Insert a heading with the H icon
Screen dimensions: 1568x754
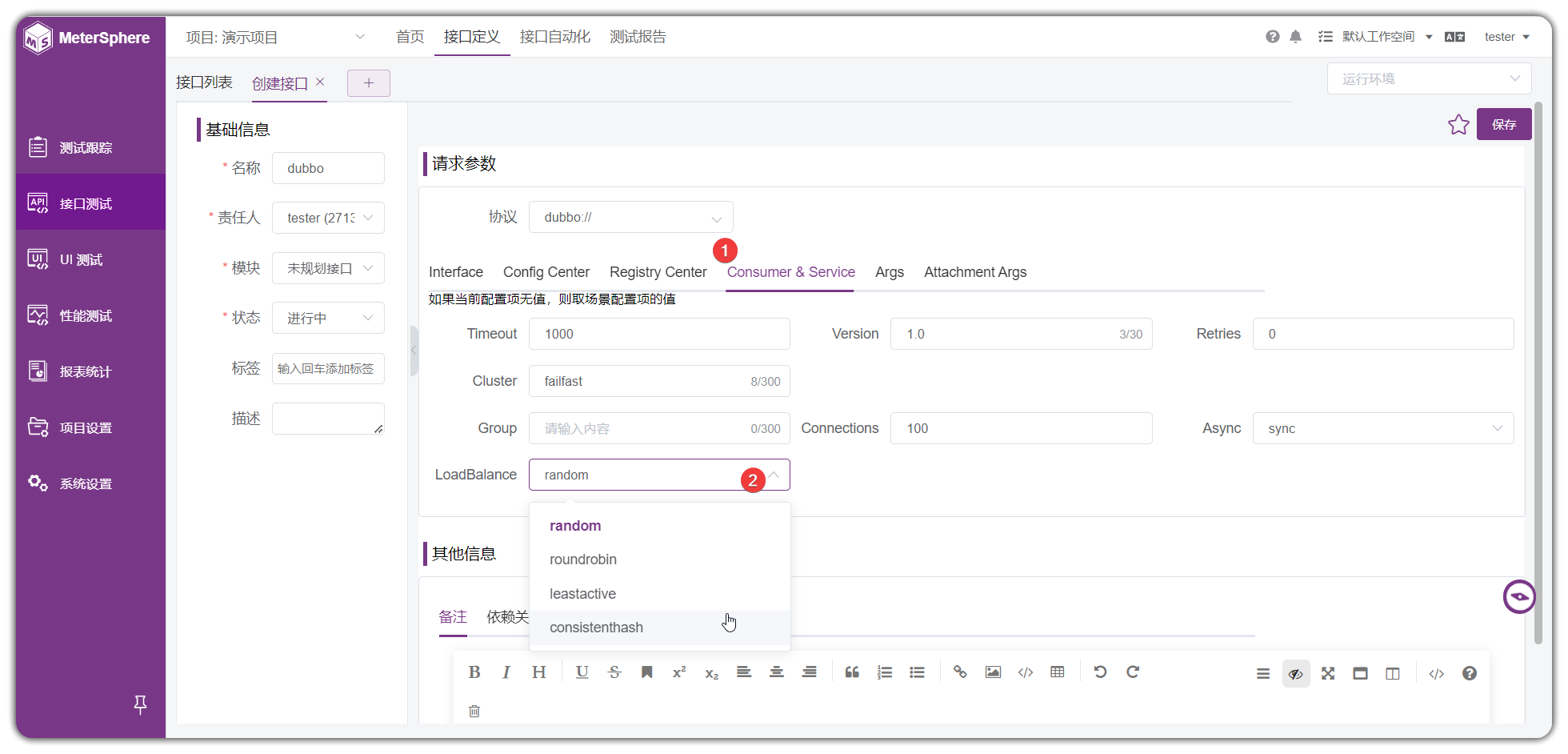[539, 672]
